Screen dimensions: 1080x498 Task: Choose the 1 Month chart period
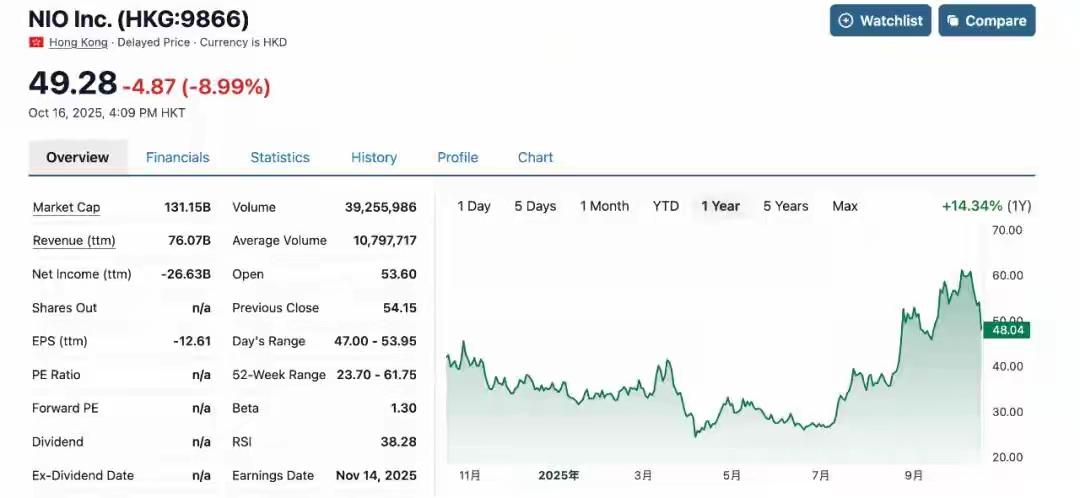pyautogui.click(x=604, y=206)
